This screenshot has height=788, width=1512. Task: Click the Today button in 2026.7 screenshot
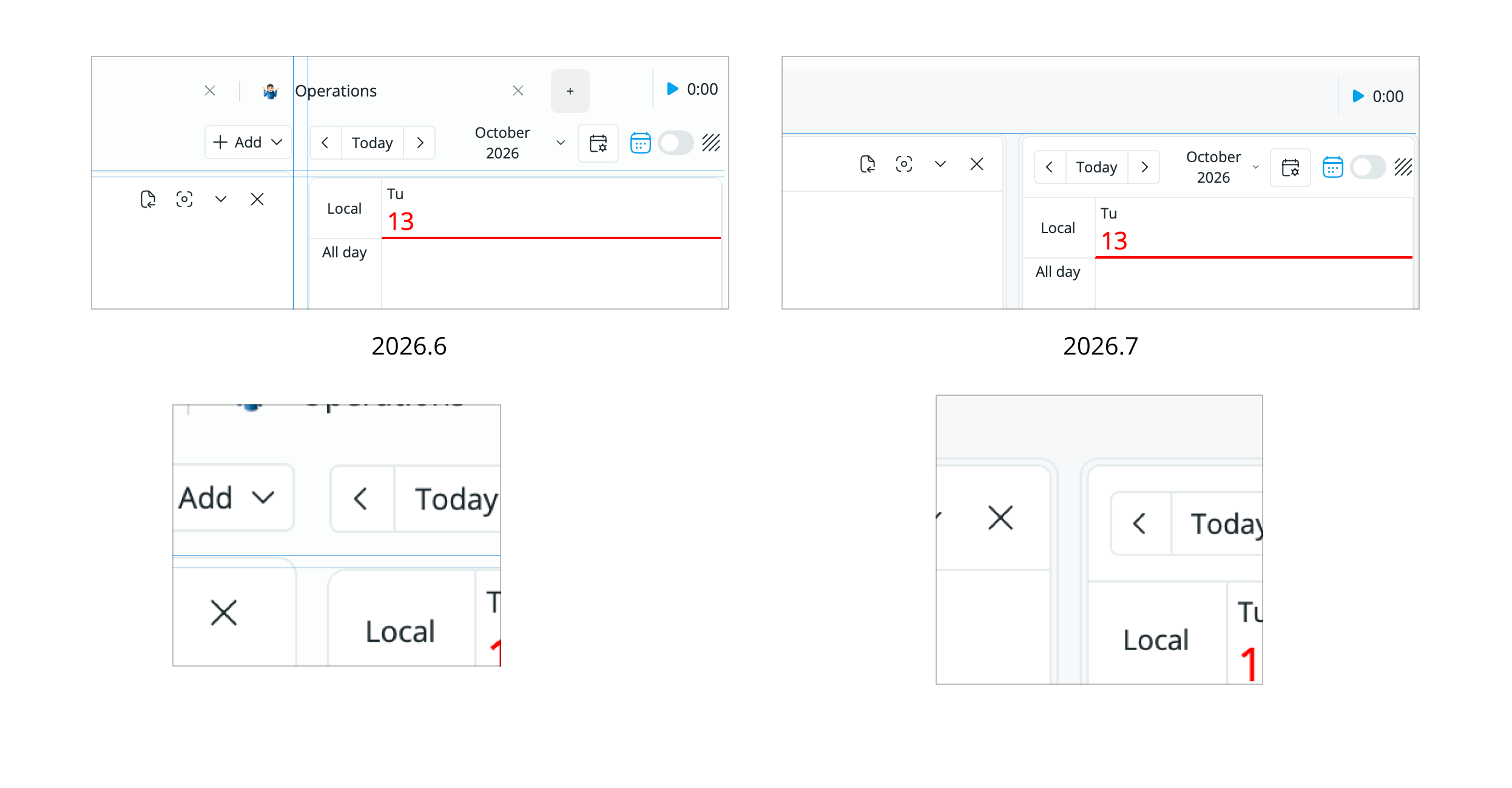click(1097, 167)
